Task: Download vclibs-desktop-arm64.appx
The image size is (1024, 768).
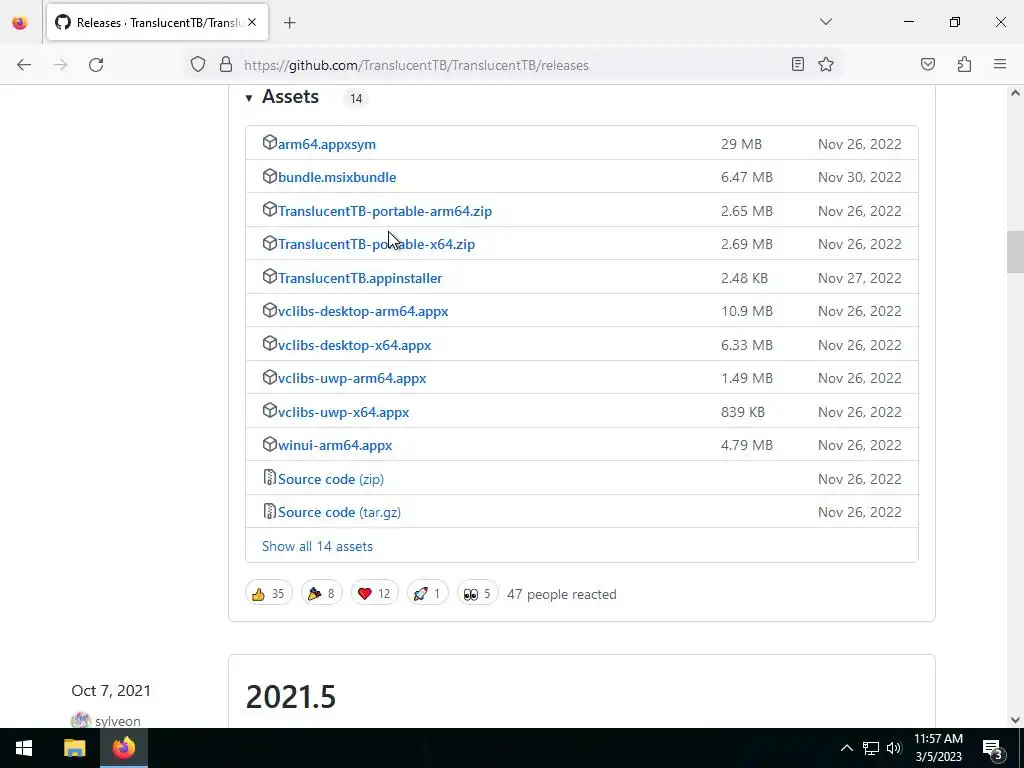Action: [x=363, y=312]
